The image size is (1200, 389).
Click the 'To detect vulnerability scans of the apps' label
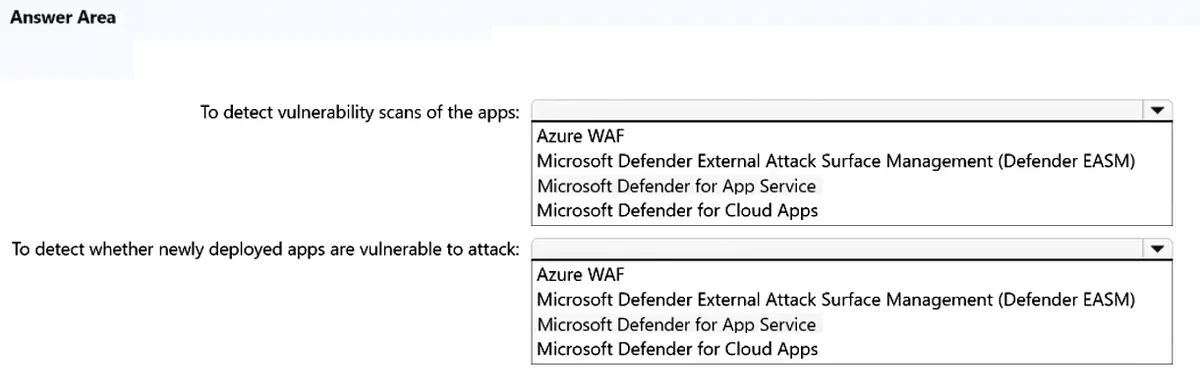click(x=360, y=112)
